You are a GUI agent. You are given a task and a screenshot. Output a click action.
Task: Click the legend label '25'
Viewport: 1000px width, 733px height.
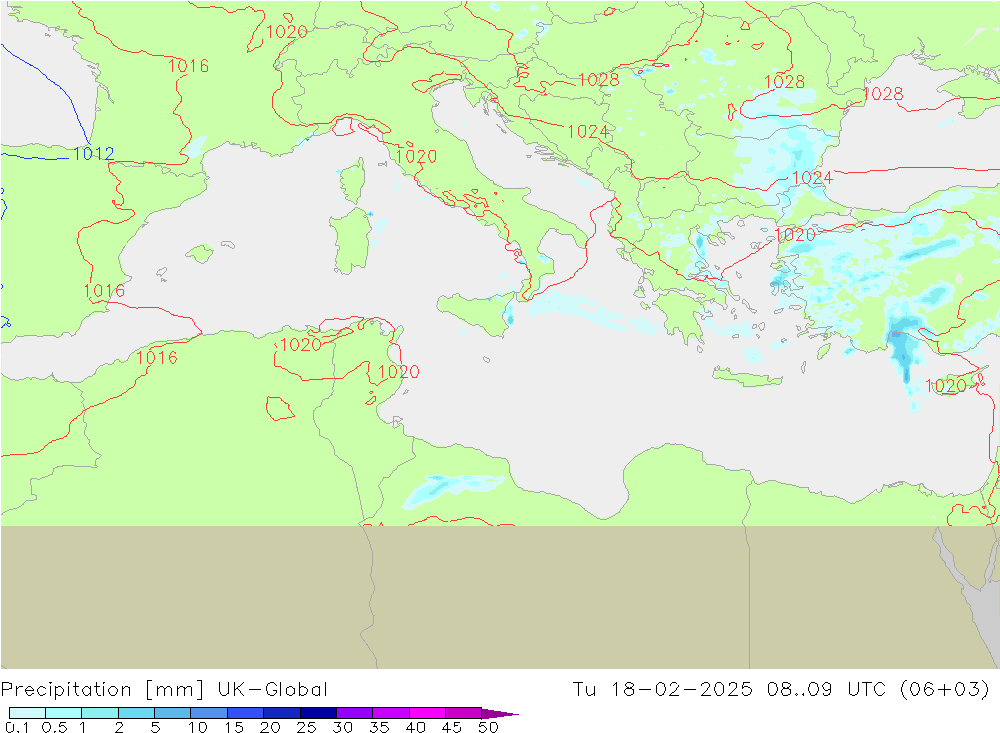pyautogui.click(x=307, y=727)
